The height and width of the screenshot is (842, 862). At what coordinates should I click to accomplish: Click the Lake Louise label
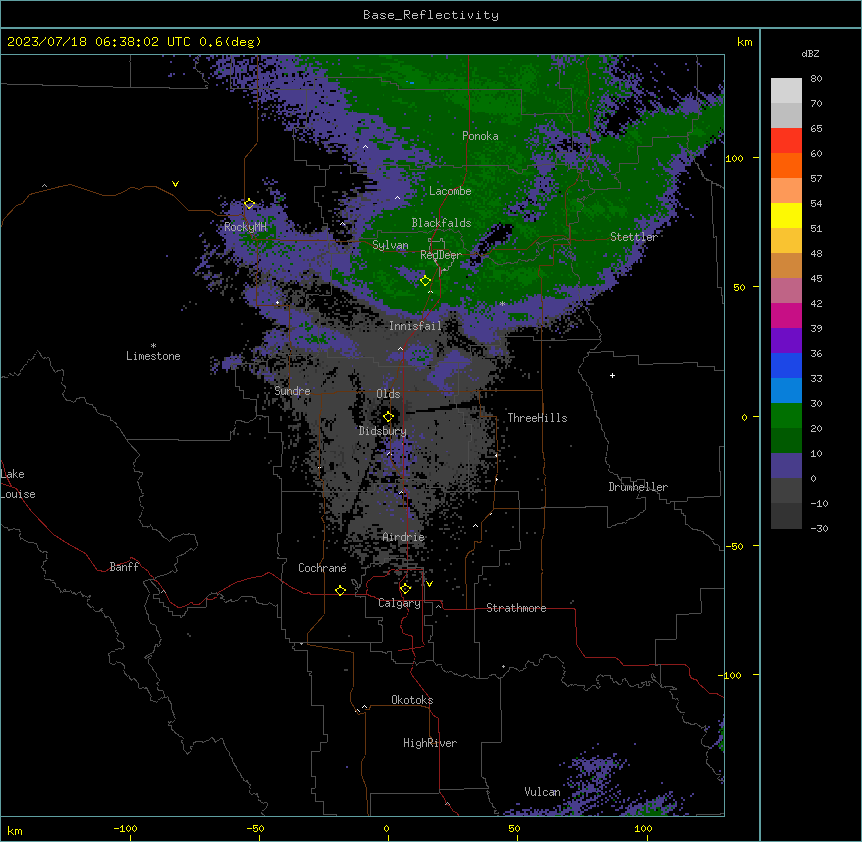18,484
